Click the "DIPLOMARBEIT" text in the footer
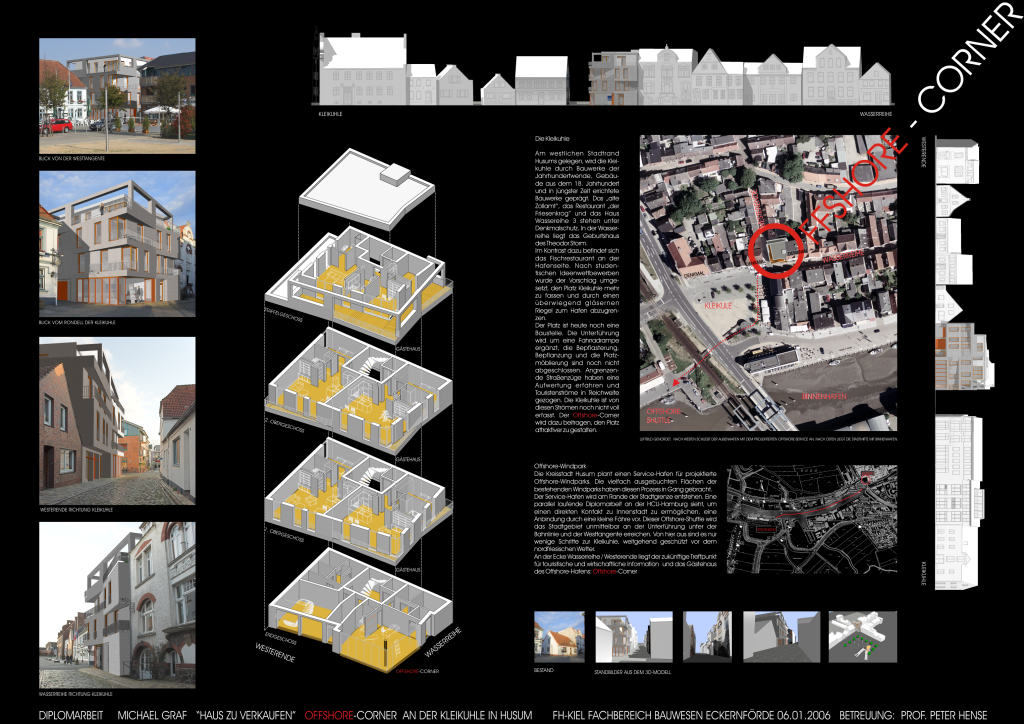 pyautogui.click(x=71, y=716)
